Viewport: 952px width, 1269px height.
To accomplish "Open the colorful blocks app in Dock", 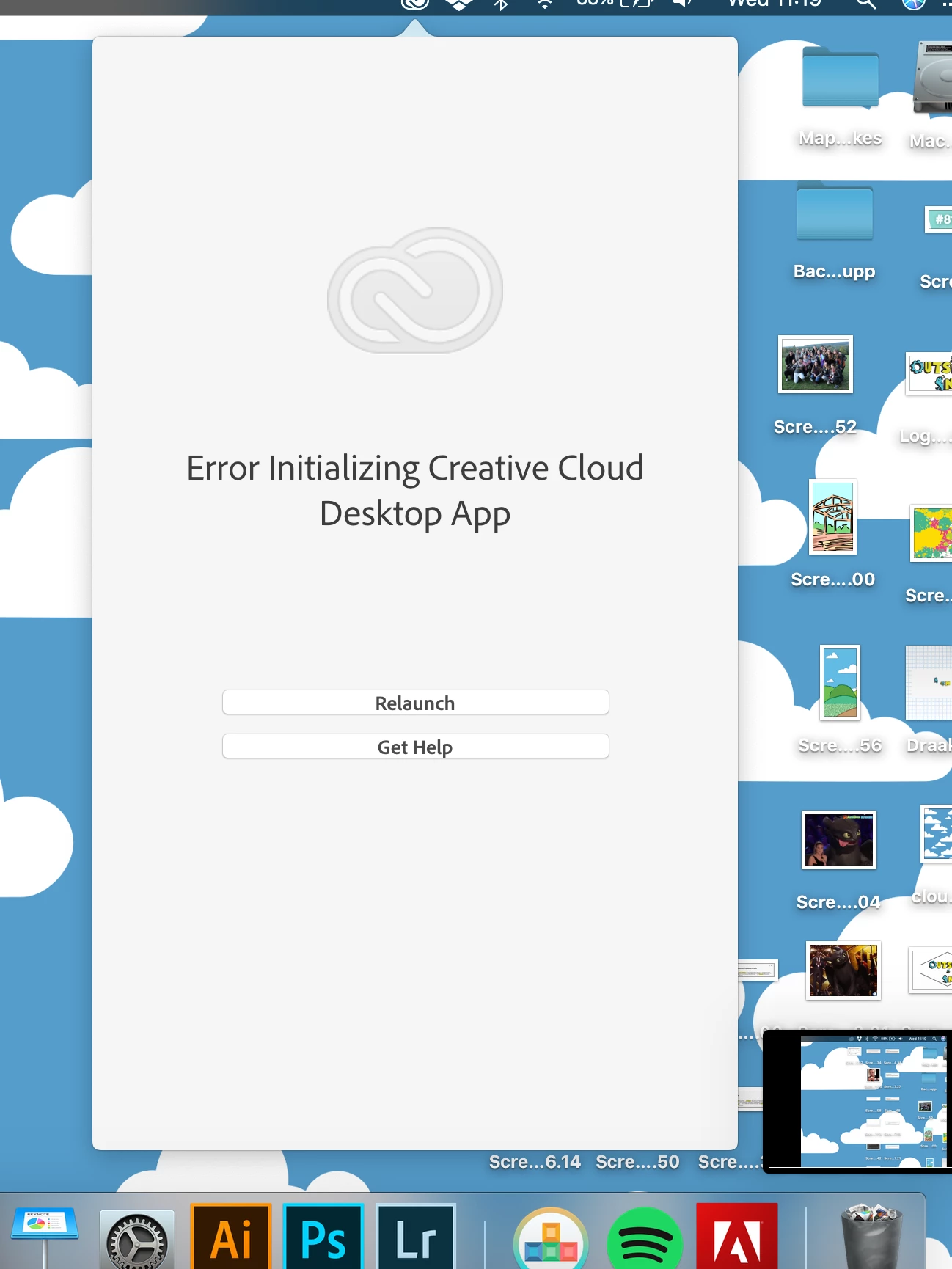I will click(x=551, y=1239).
